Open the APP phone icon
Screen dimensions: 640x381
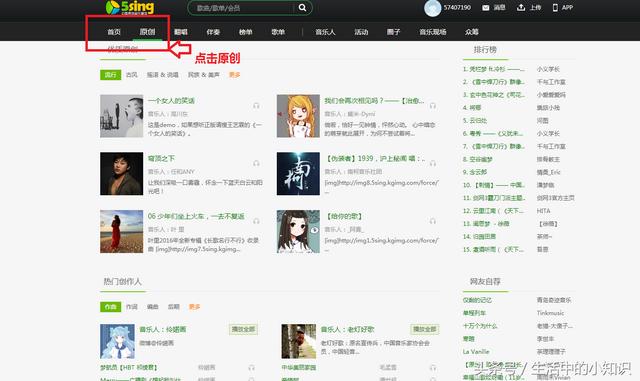click(555, 7)
